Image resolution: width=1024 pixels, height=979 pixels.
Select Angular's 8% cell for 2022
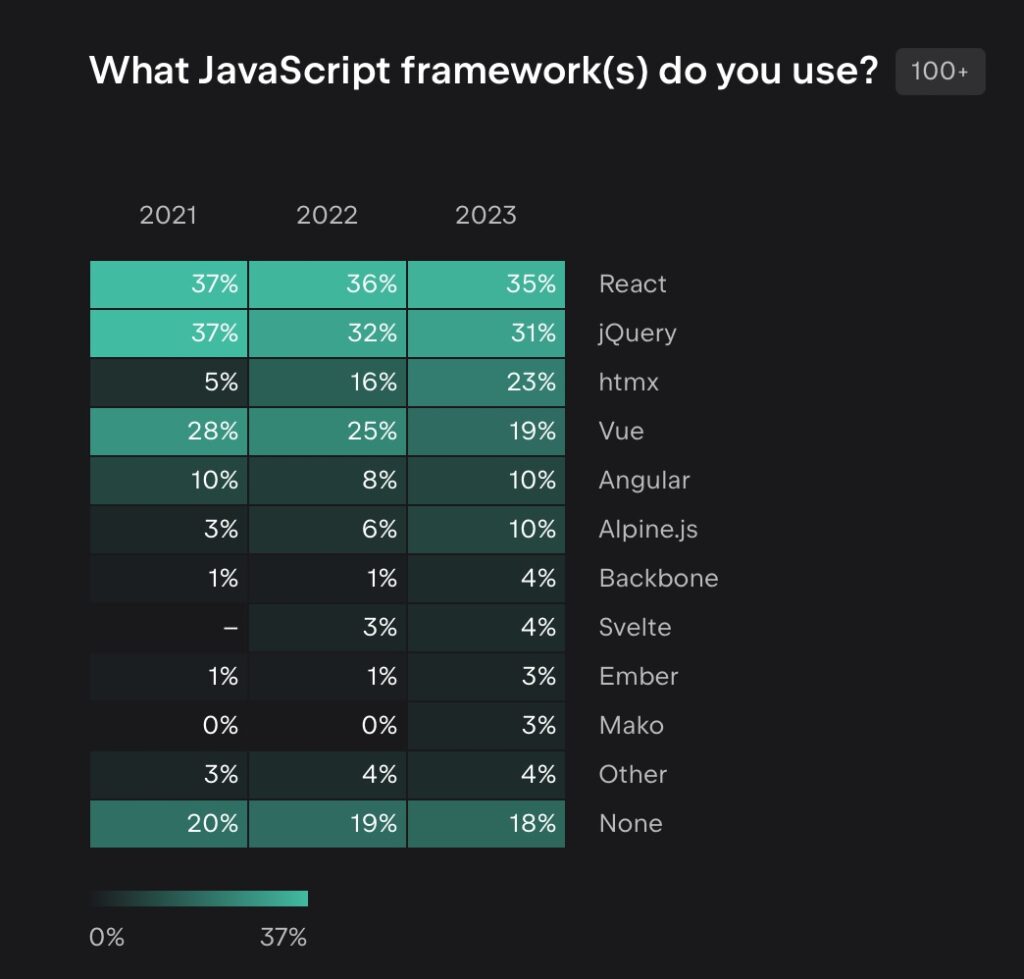(327, 480)
